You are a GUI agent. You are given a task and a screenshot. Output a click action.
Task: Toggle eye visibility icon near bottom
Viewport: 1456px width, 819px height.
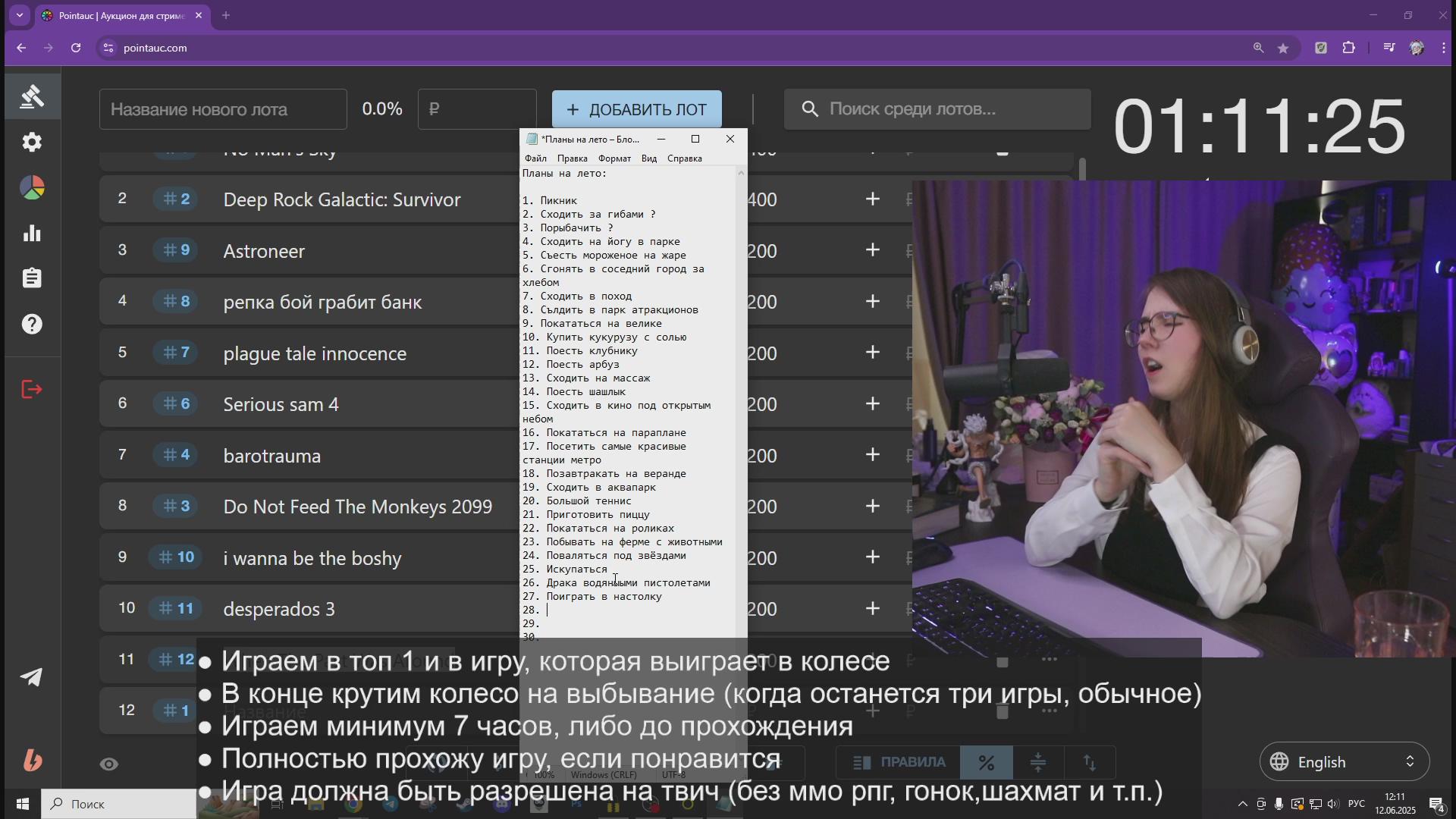point(109,764)
